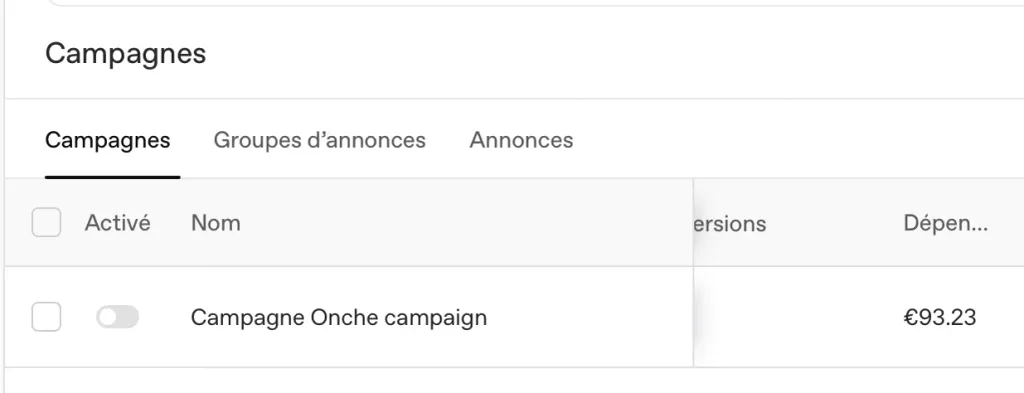Screen dimensions: 1024x393
Task: Click the partially hidden Conversions column header
Action: [x=730, y=224]
